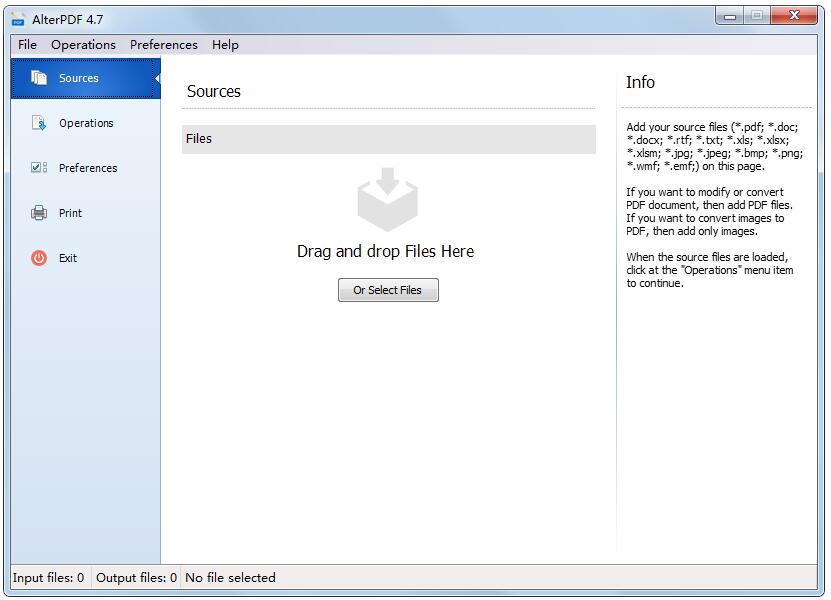
Task: Click Exit in the navigation sidebar
Action: [x=68, y=257]
